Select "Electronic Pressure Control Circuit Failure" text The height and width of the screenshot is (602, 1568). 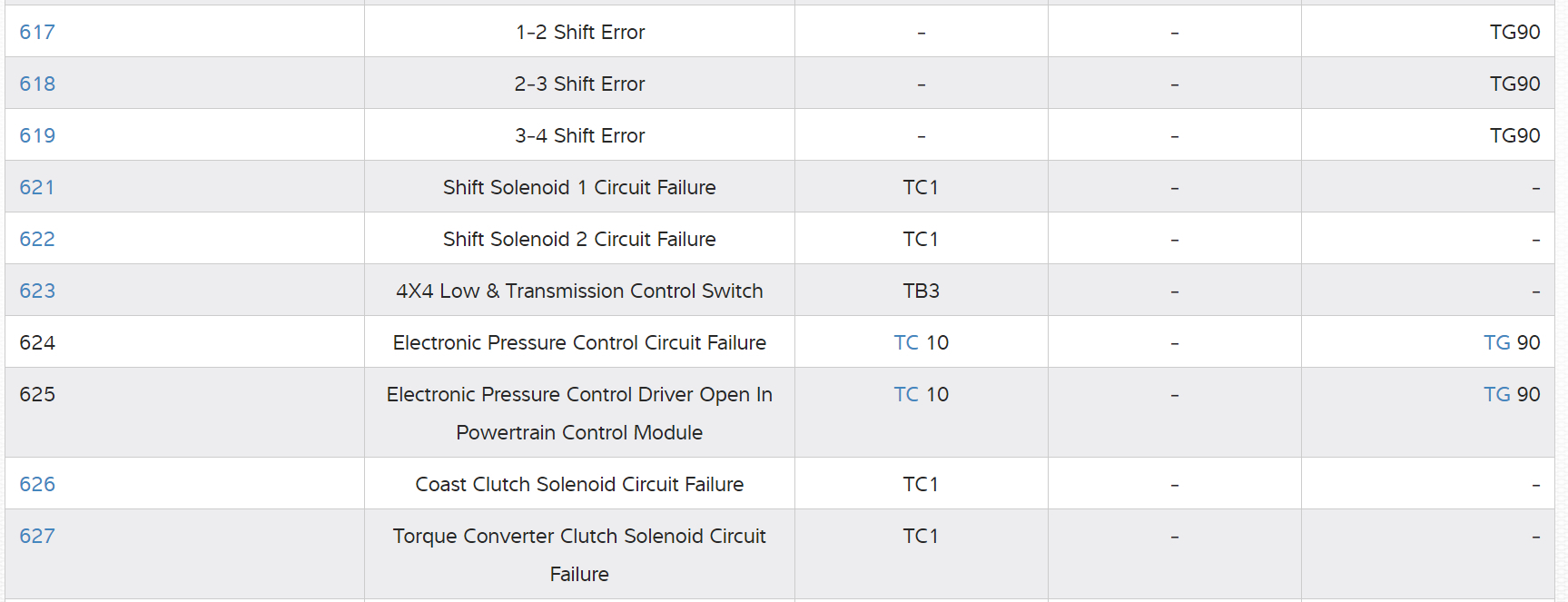579,343
